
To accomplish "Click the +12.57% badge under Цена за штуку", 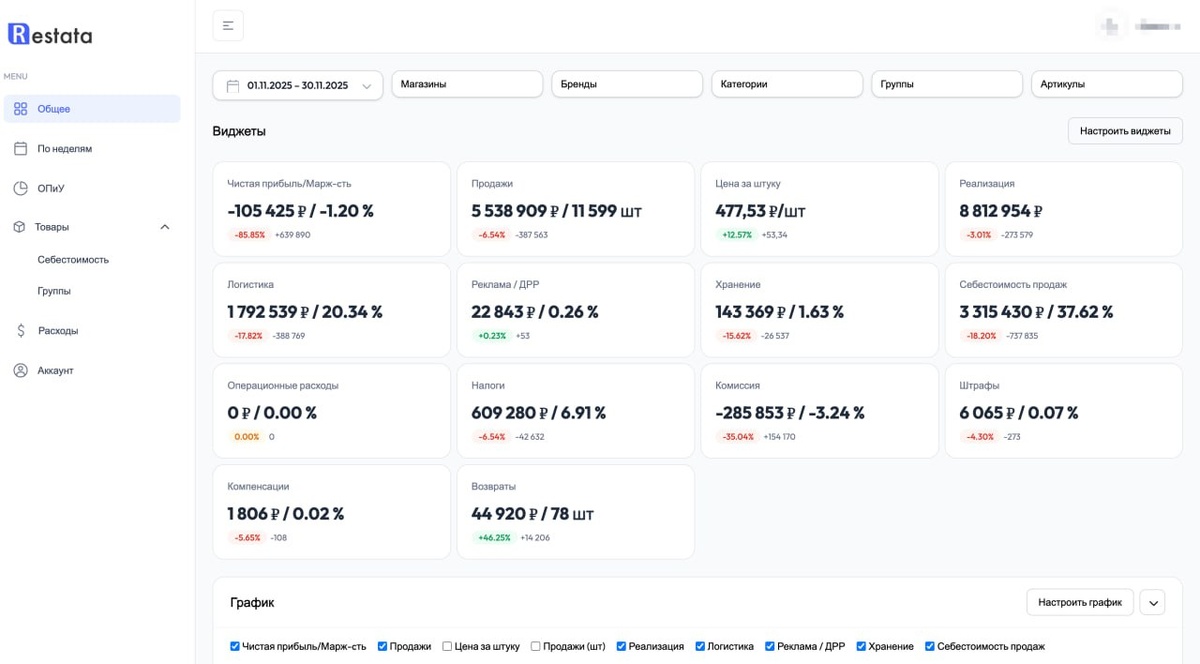I will tap(738, 235).
